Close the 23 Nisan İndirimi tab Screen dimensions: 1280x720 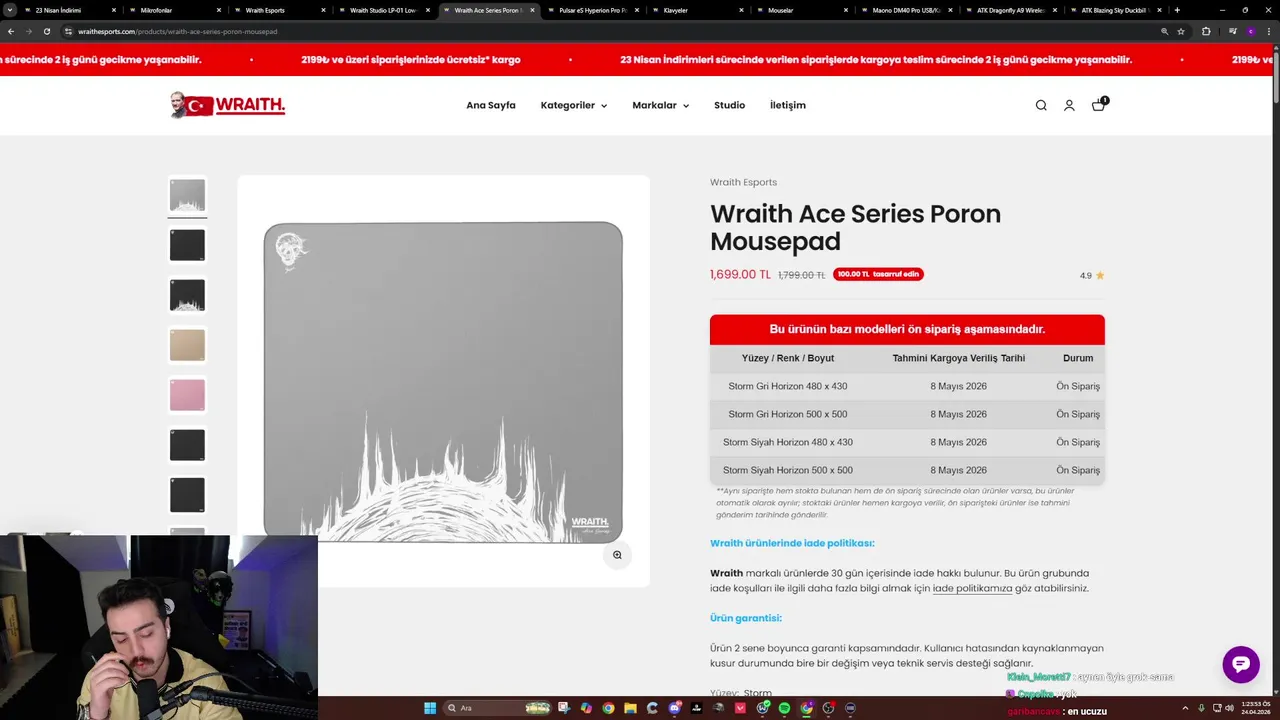point(114,10)
